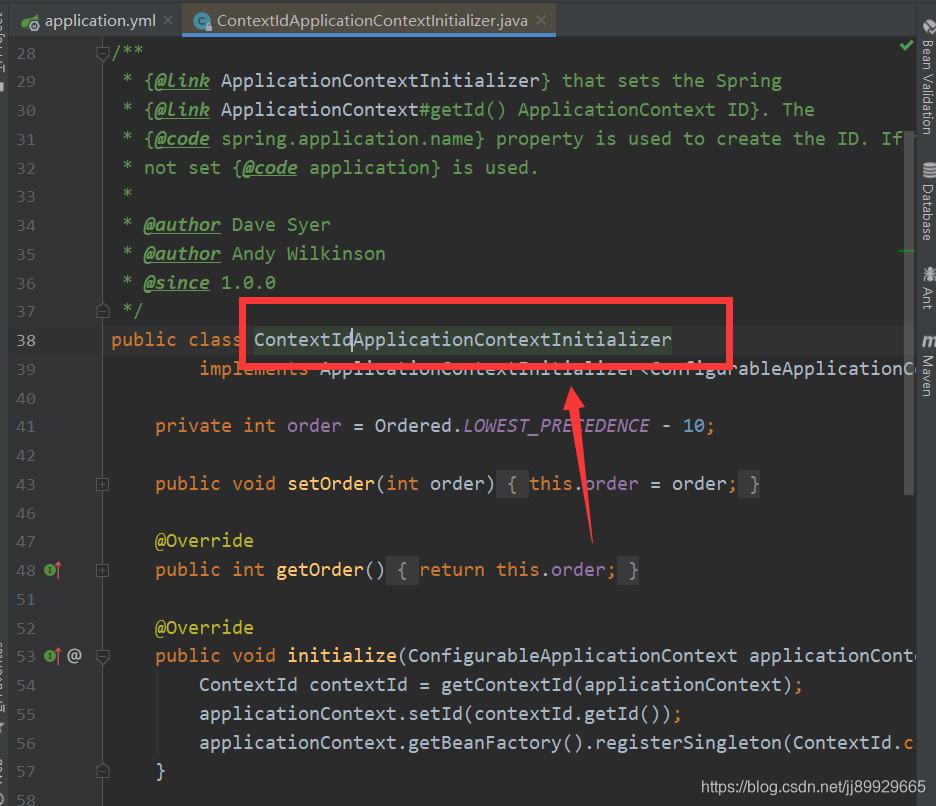The height and width of the screenshot is (806, 936).
Task: Click the author name Andy Wilkinson
Action: point(309,254)
